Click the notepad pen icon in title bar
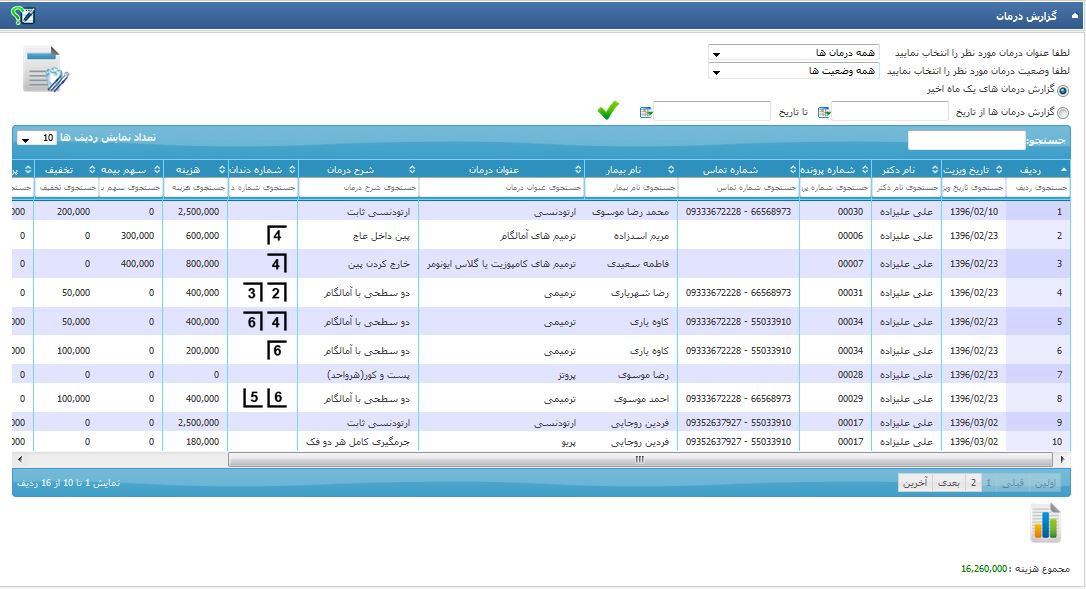The width and height of the screenshot is (1086, 589). pos(29,15)
